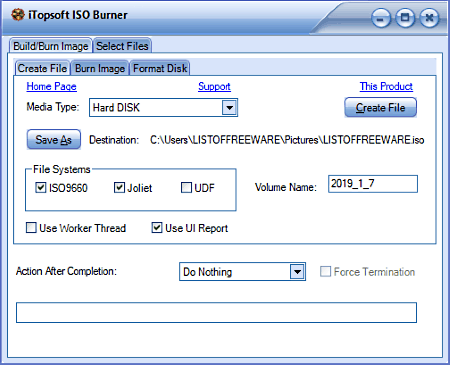Click the Media Type label

[53, 107]
